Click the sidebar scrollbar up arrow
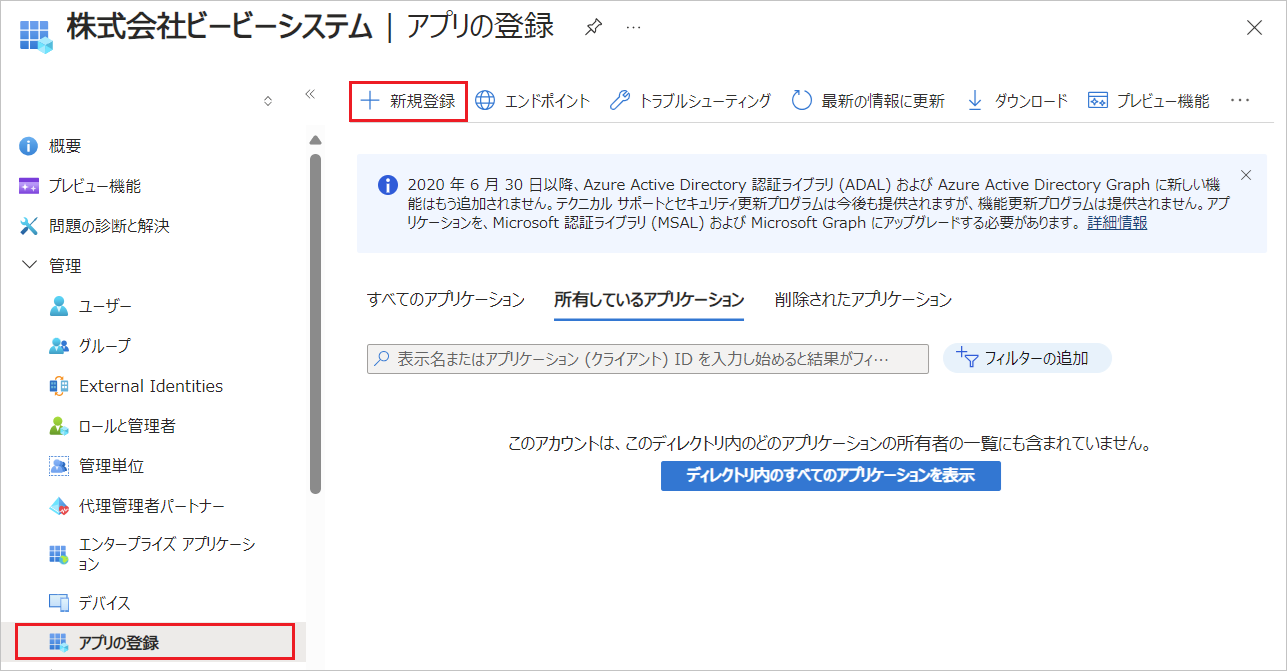 tap(315, 140)
